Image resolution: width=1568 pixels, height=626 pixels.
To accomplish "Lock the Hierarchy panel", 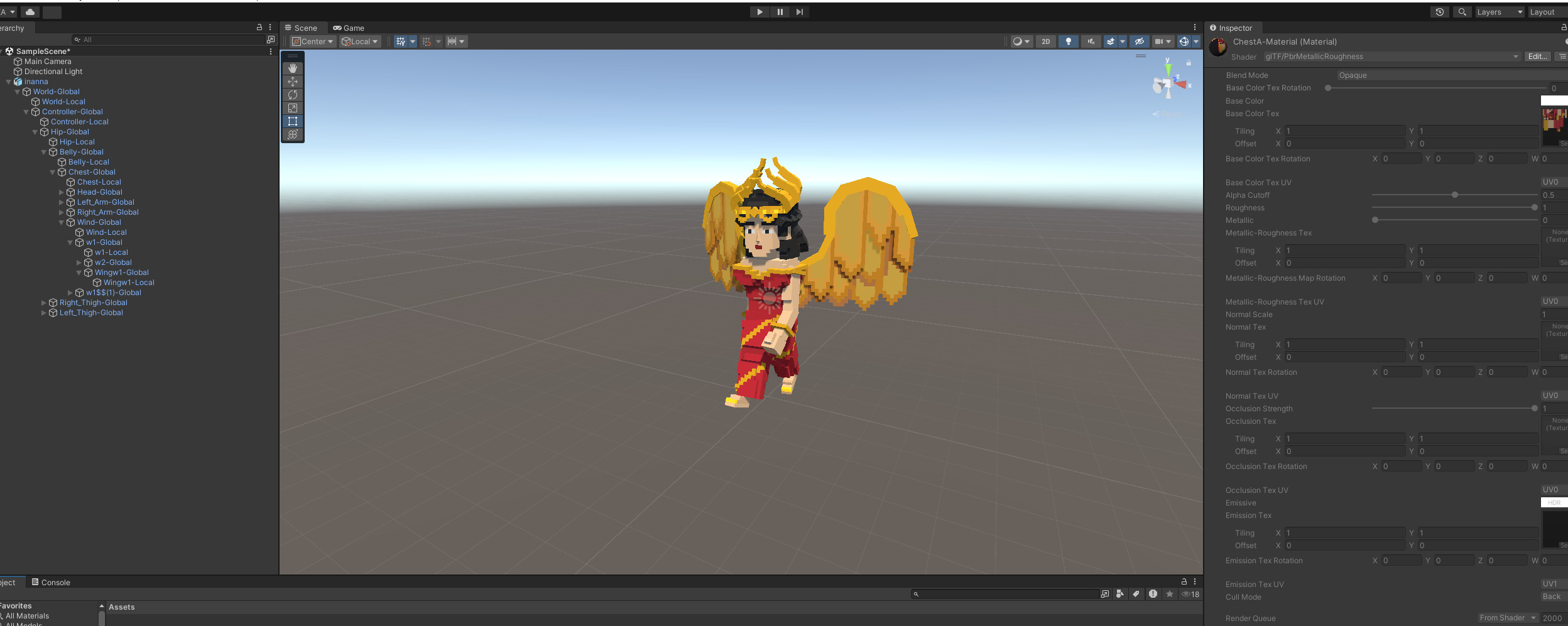I will coord(259,28).
